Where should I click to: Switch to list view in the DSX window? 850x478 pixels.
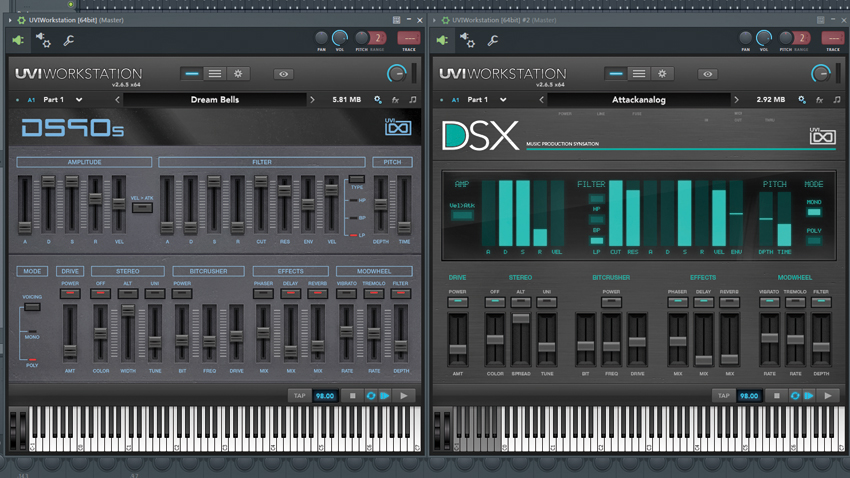639,74
